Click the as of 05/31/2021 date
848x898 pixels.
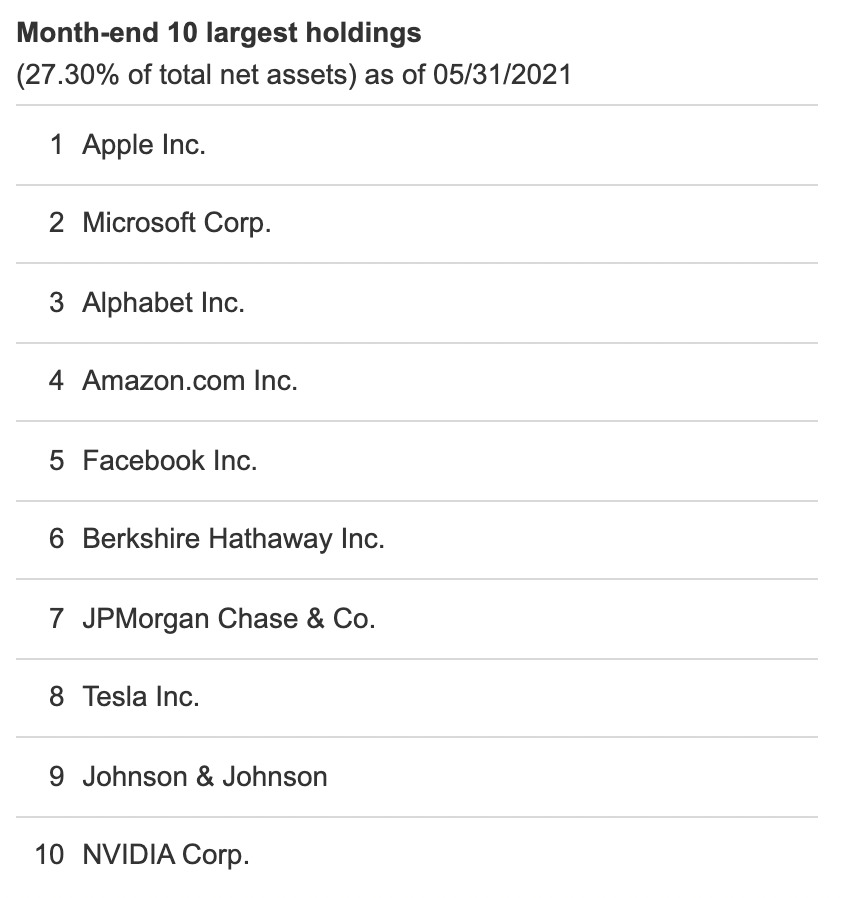[x=468, y=75]
